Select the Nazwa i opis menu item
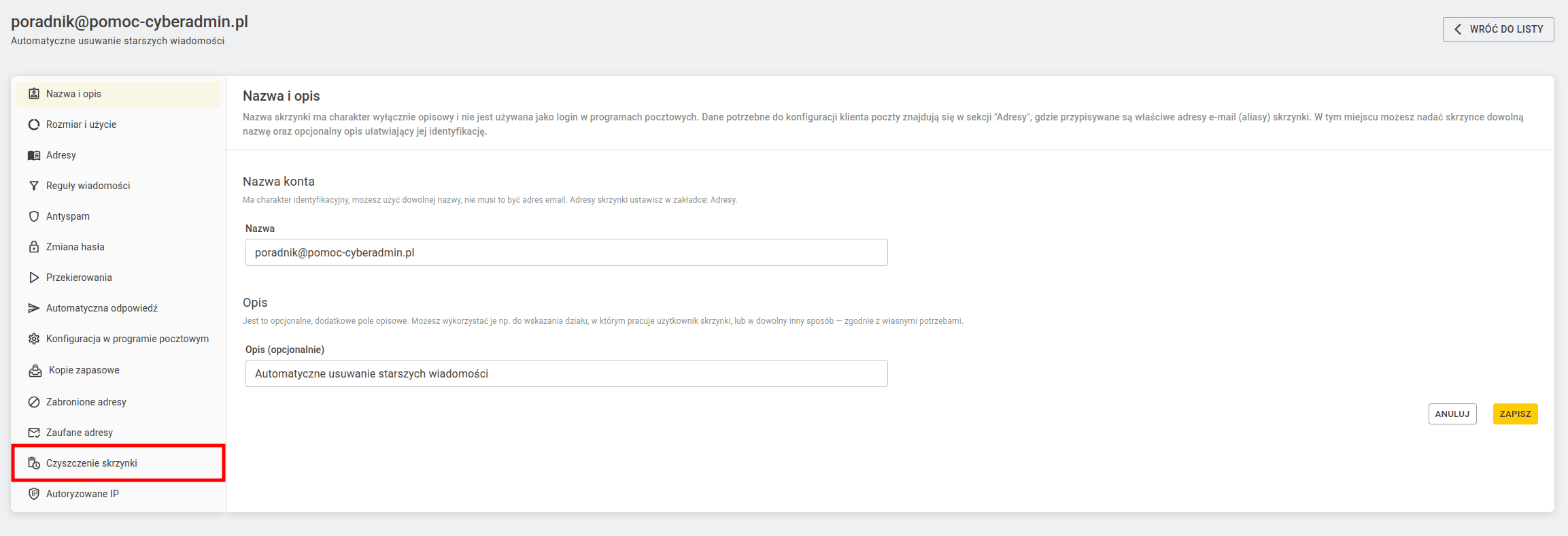 (x=118, y=94)
